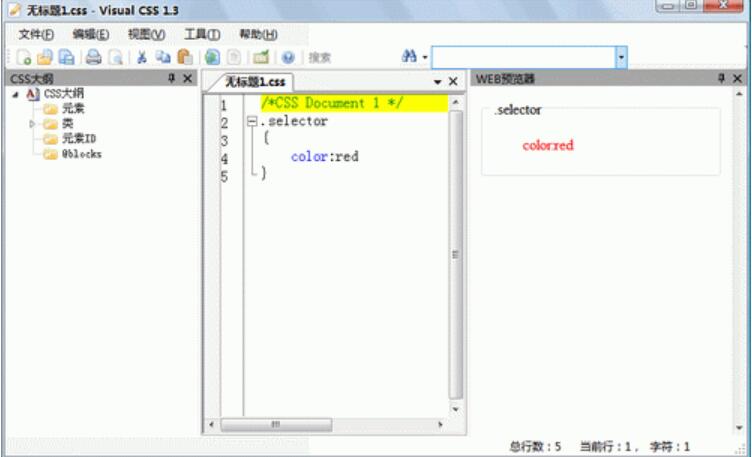Click the New file toolbar icon
Image resolution: width=752 pixels, height=457 pixels.
(x=23, y=58)
